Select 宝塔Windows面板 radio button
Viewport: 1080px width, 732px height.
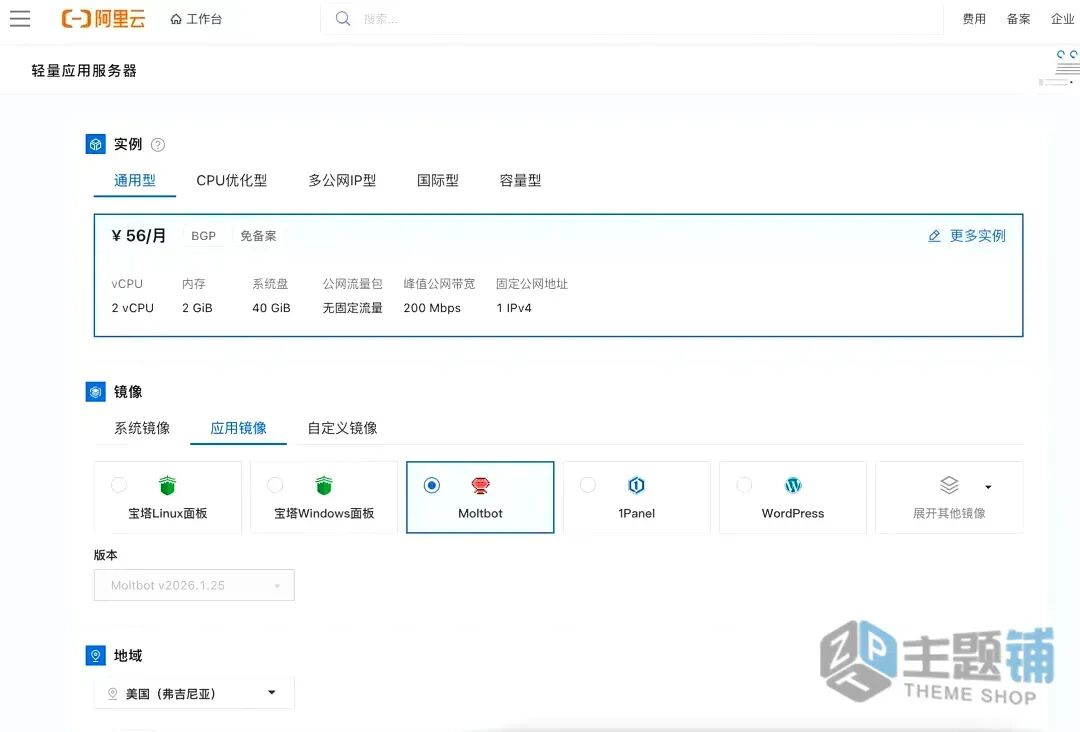tap(276, 485)
